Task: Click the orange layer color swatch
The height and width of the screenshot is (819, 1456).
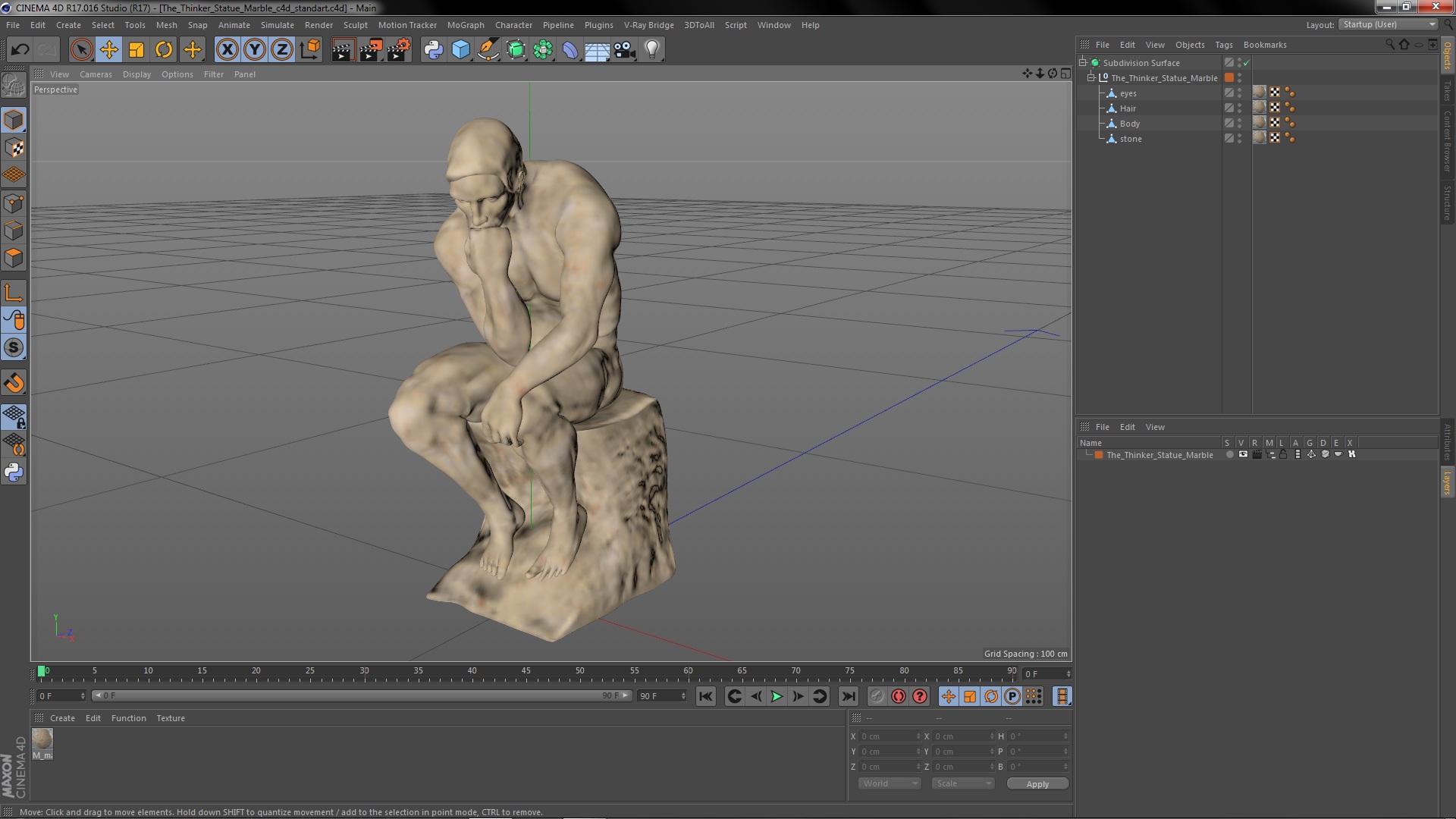Action: 1099,455
